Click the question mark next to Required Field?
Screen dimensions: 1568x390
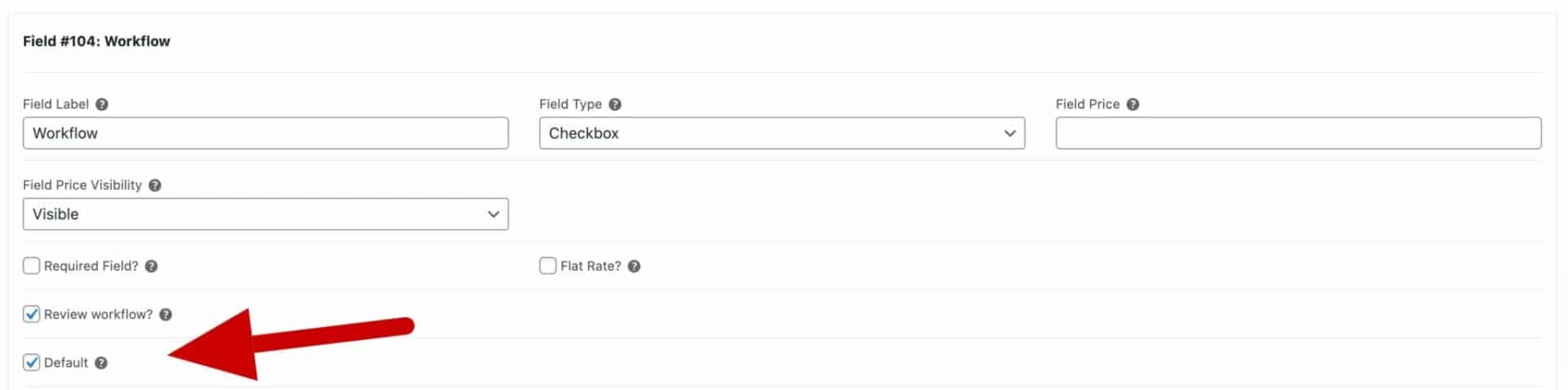pyautogui.click(x=151, y=266)
